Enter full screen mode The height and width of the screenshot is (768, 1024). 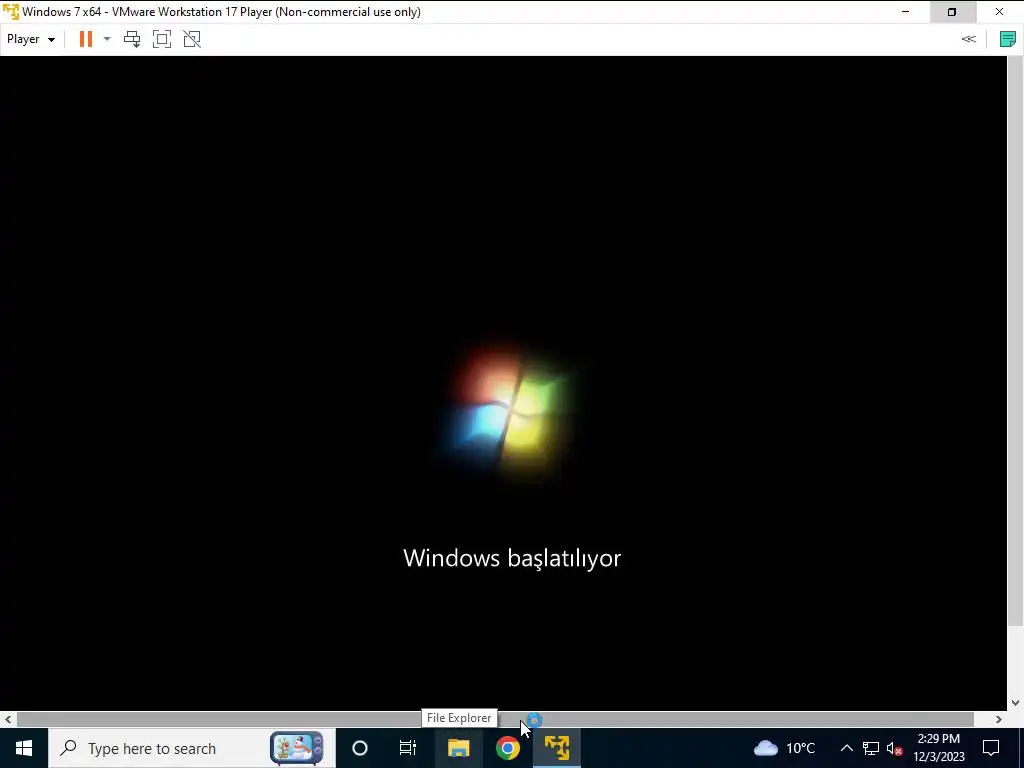pos(162,39)
